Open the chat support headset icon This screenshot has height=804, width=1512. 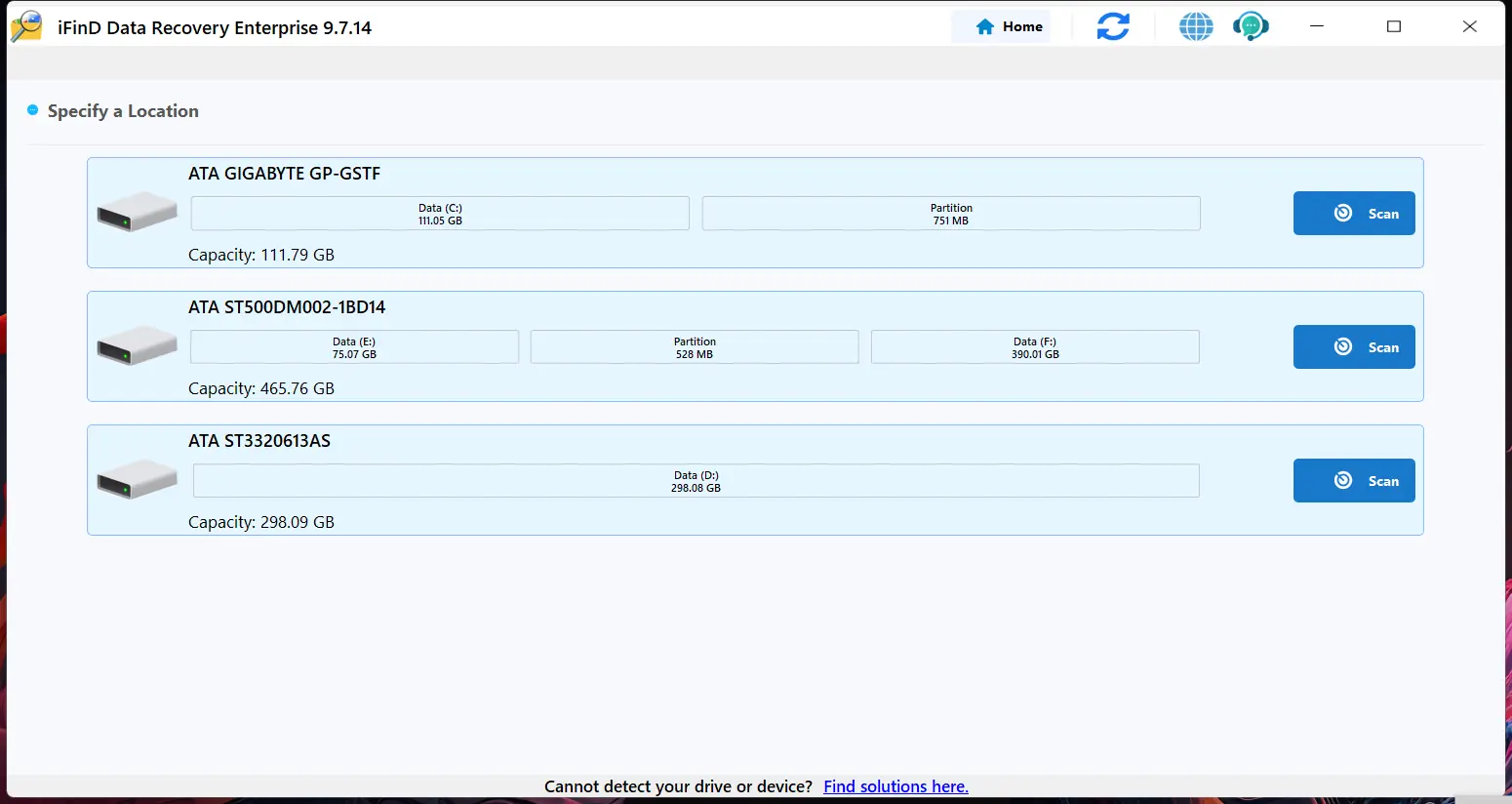coord(1251,26)
